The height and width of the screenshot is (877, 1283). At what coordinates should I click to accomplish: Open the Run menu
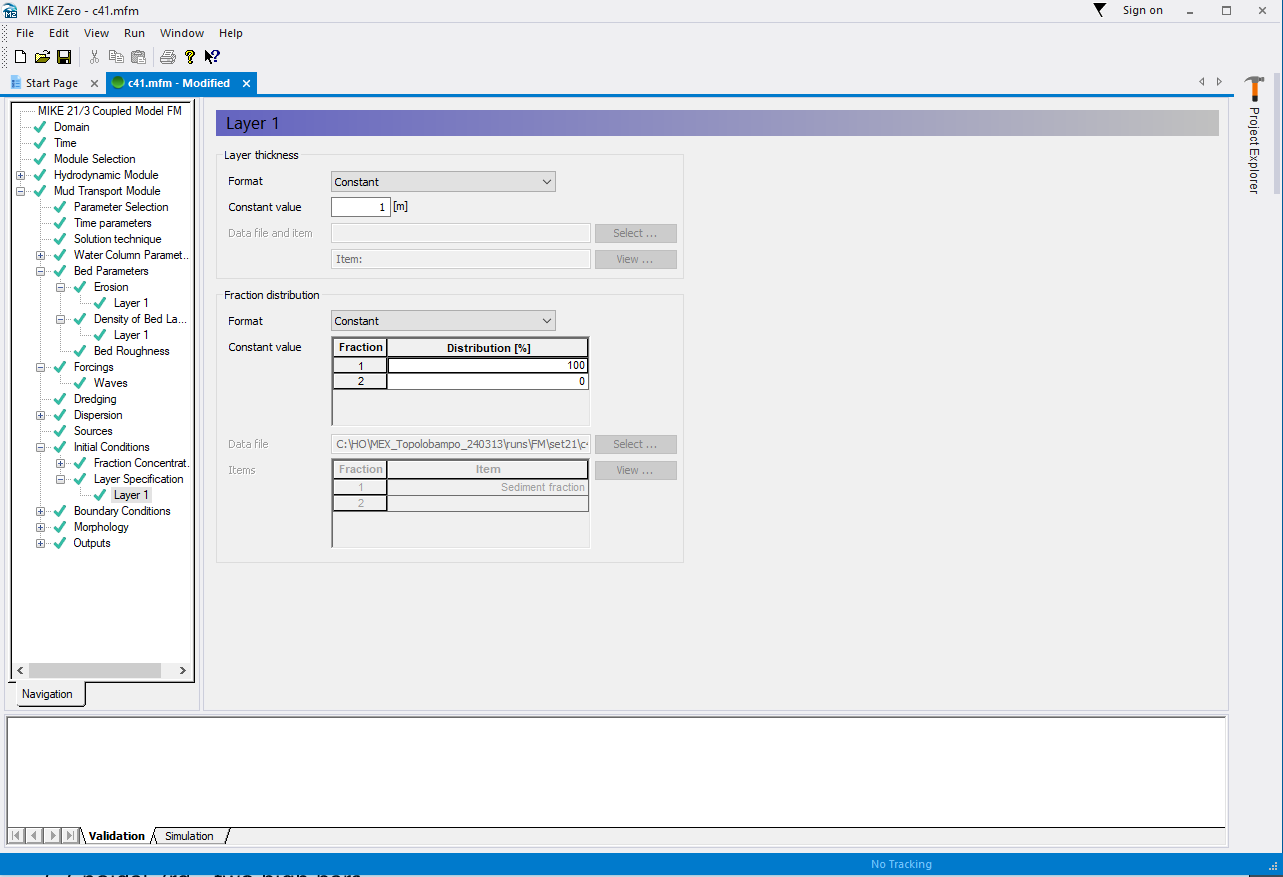point(134,33)
